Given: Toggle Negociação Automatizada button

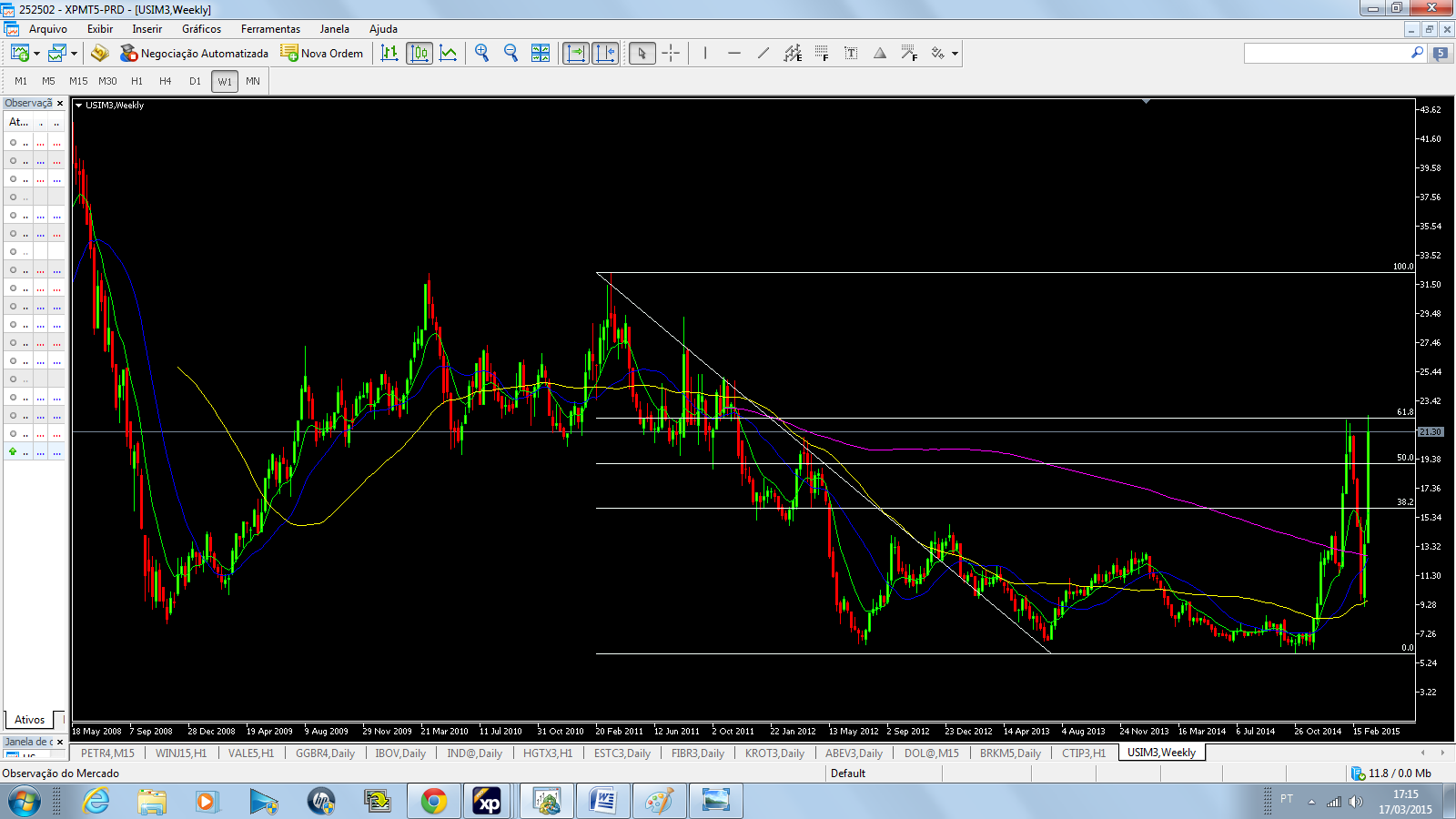Looking at the screenshot, I should [x=194, y=53].
